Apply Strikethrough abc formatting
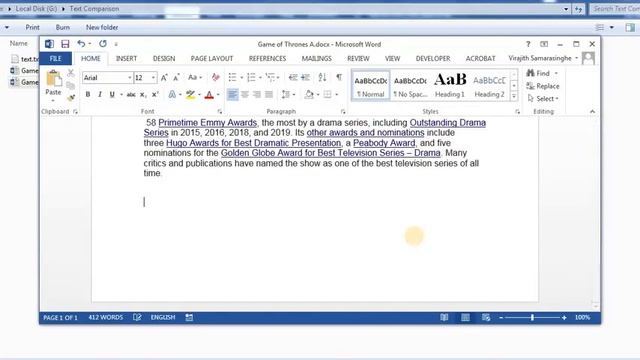This screenshot has height=360, width=640. pos(131,95)
